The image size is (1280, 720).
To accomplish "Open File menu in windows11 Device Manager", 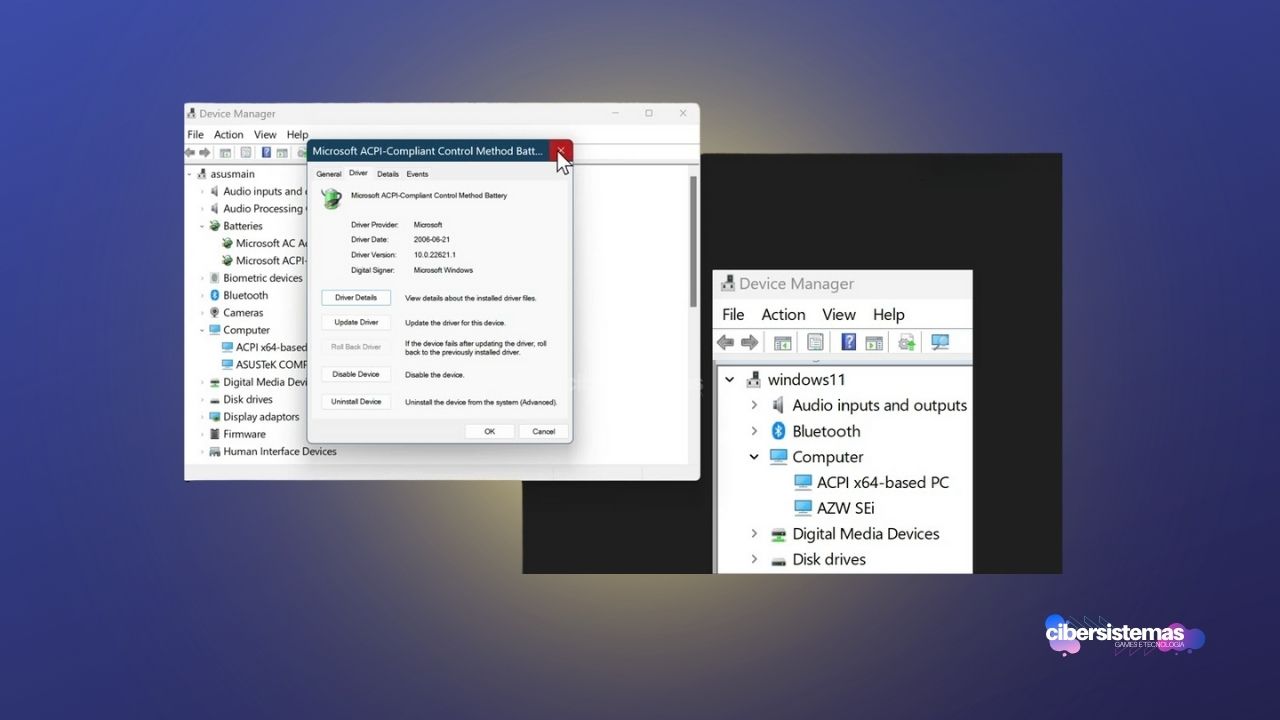I will pyautogui.click(x=733, y=314).
